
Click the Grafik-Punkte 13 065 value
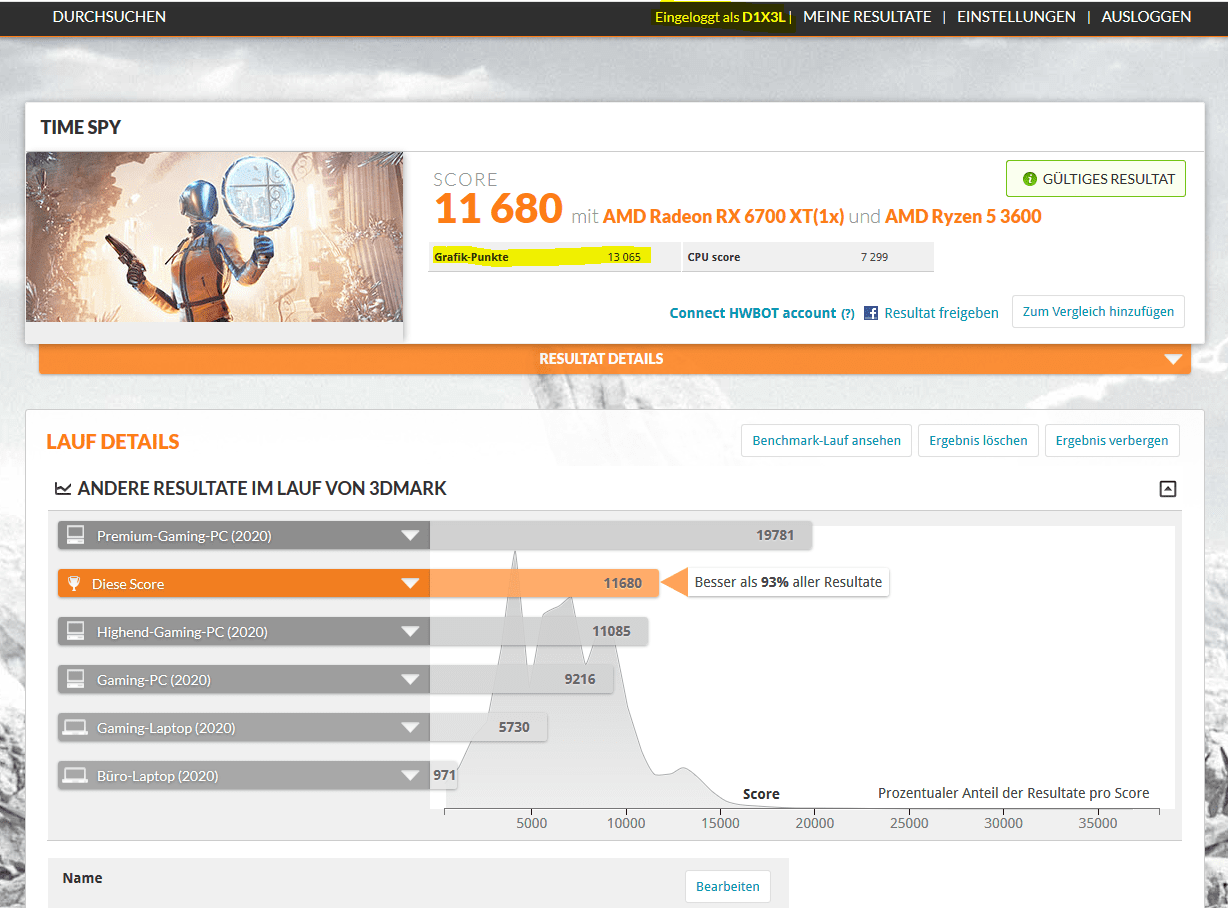(624, 257)
